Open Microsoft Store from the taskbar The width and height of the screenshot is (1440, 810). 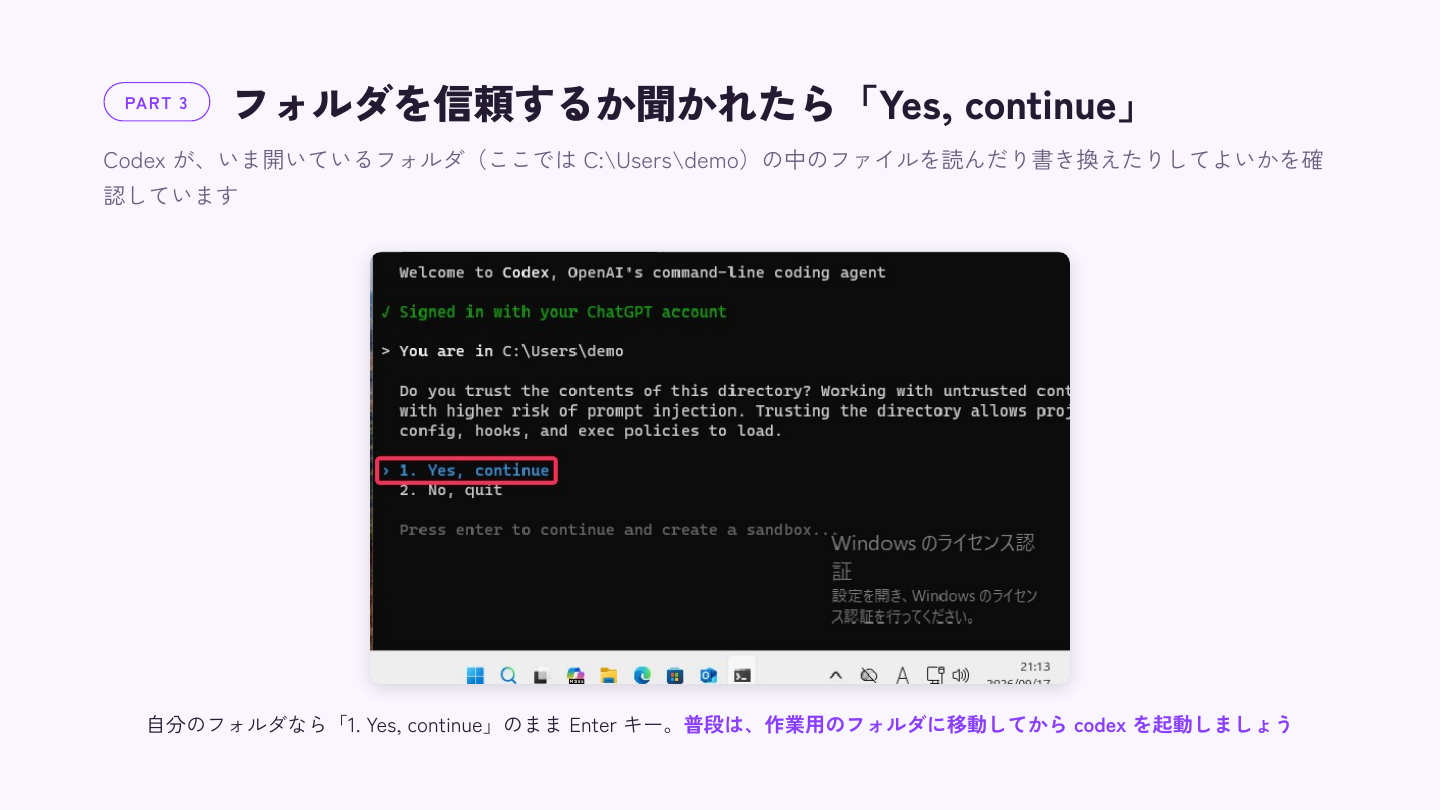(x=675, y=675)
